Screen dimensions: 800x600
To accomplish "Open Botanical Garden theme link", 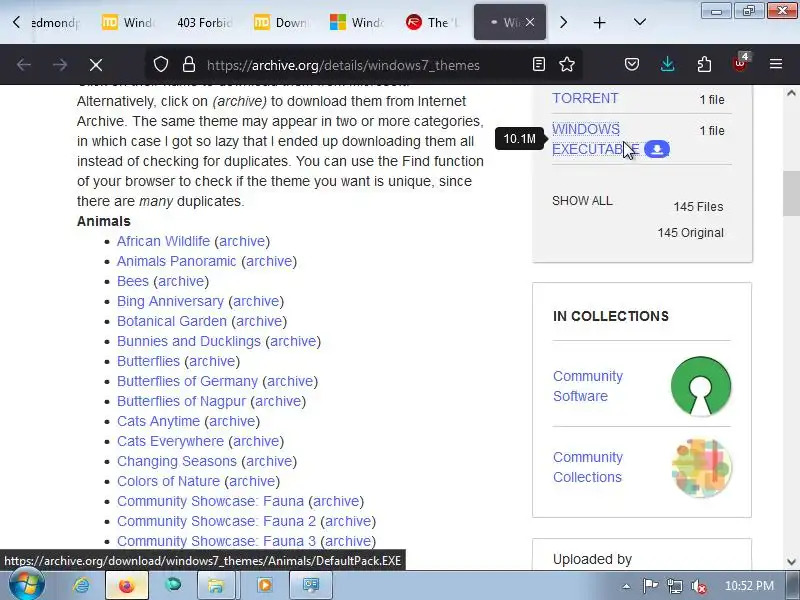I will click(x=172, y=321).
